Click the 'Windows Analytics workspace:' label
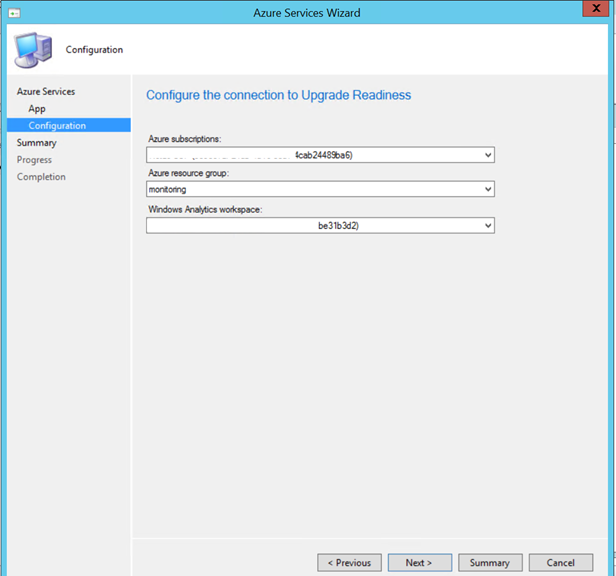Image resolution: width=616 pixels, height=576 pixels. [205, 209]
